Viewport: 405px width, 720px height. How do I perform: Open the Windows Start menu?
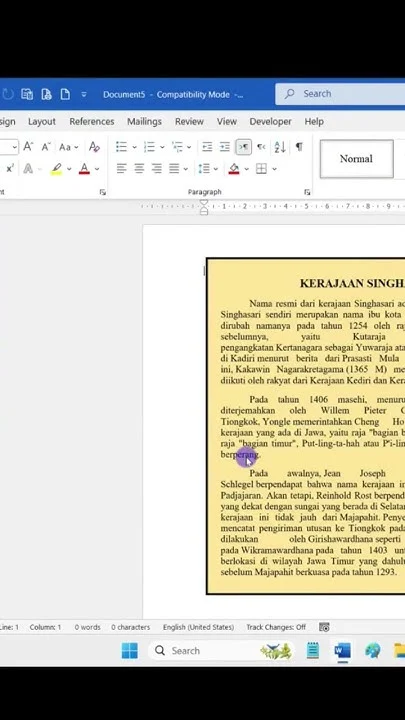pyautogui.click(x=129, y=651)
